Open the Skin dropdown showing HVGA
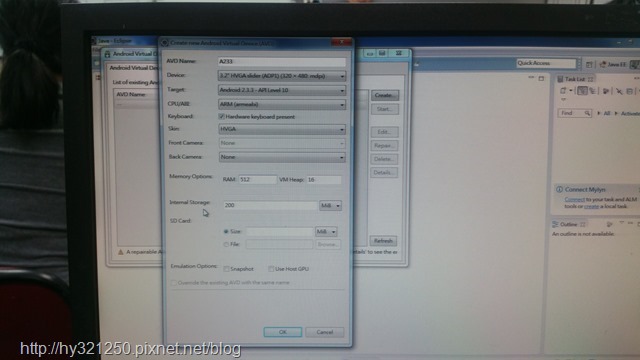The width and height of the screenshot is (640, 360). (282, 129)
